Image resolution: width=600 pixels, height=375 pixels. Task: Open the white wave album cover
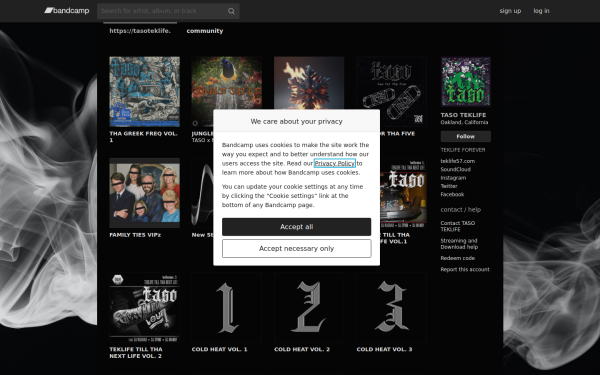pos(202,193)
